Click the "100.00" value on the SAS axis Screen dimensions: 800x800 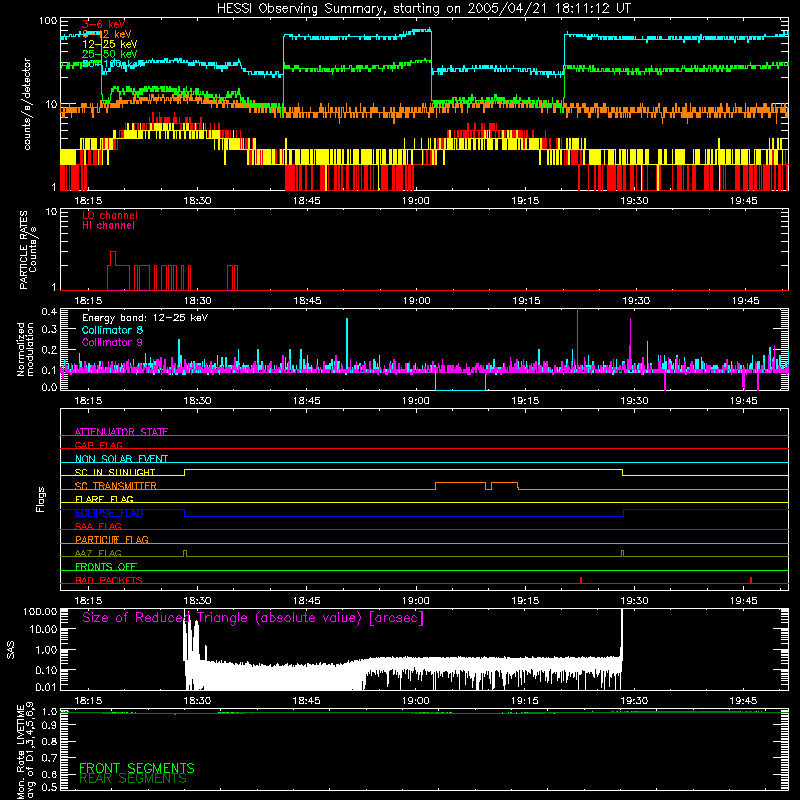coord(40,612)
